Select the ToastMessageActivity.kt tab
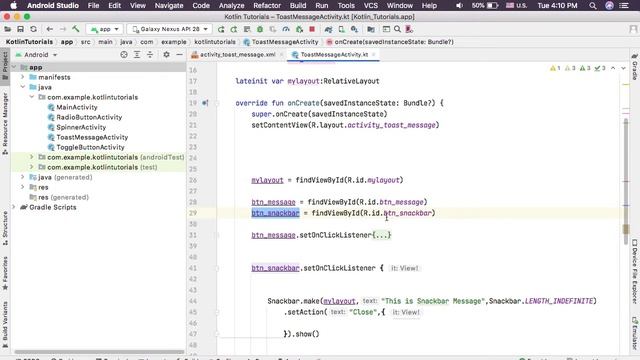640x360 pixels. click(x=334, y=55)
